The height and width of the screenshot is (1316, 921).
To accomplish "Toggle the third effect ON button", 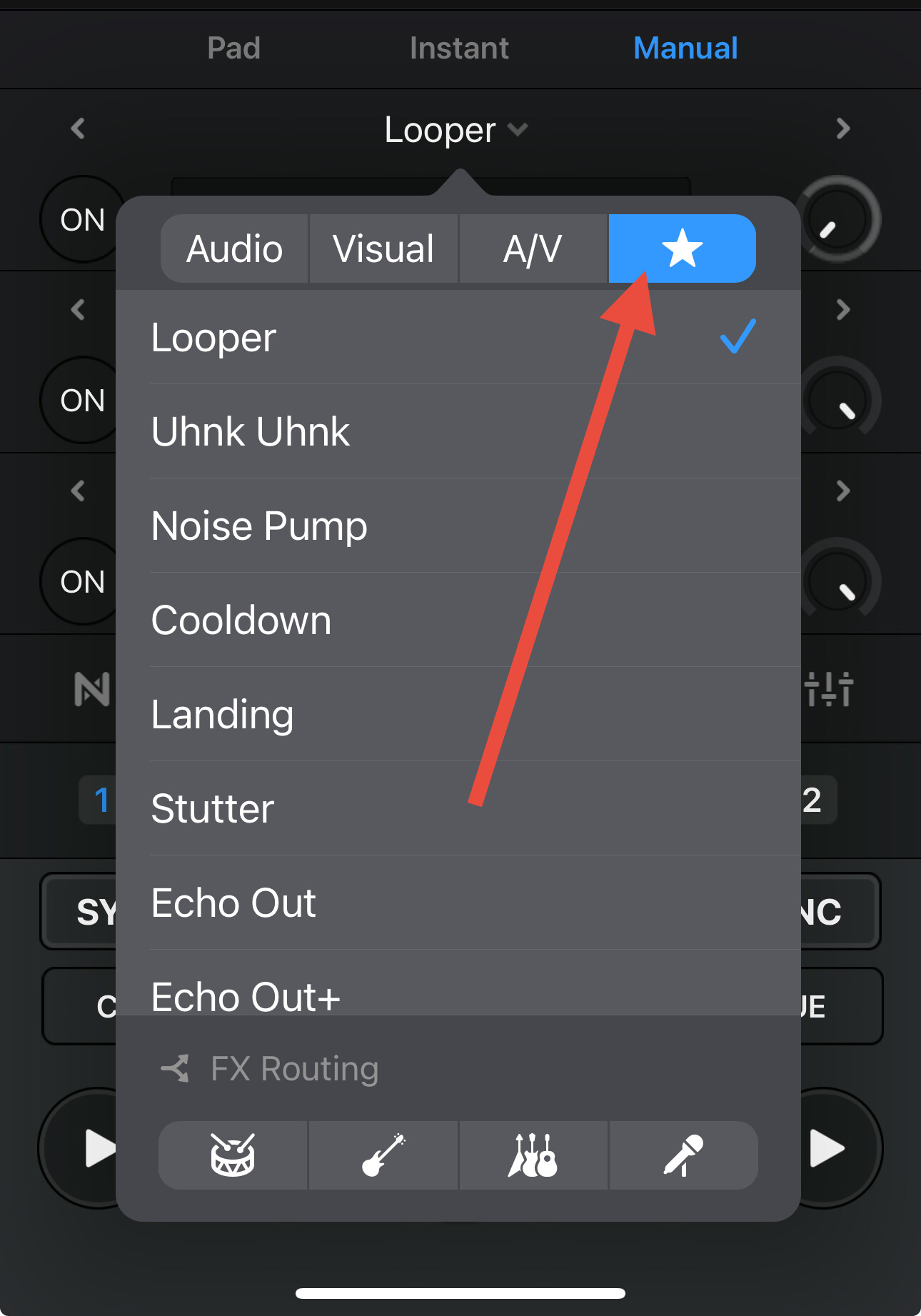I will coord(82,581).
